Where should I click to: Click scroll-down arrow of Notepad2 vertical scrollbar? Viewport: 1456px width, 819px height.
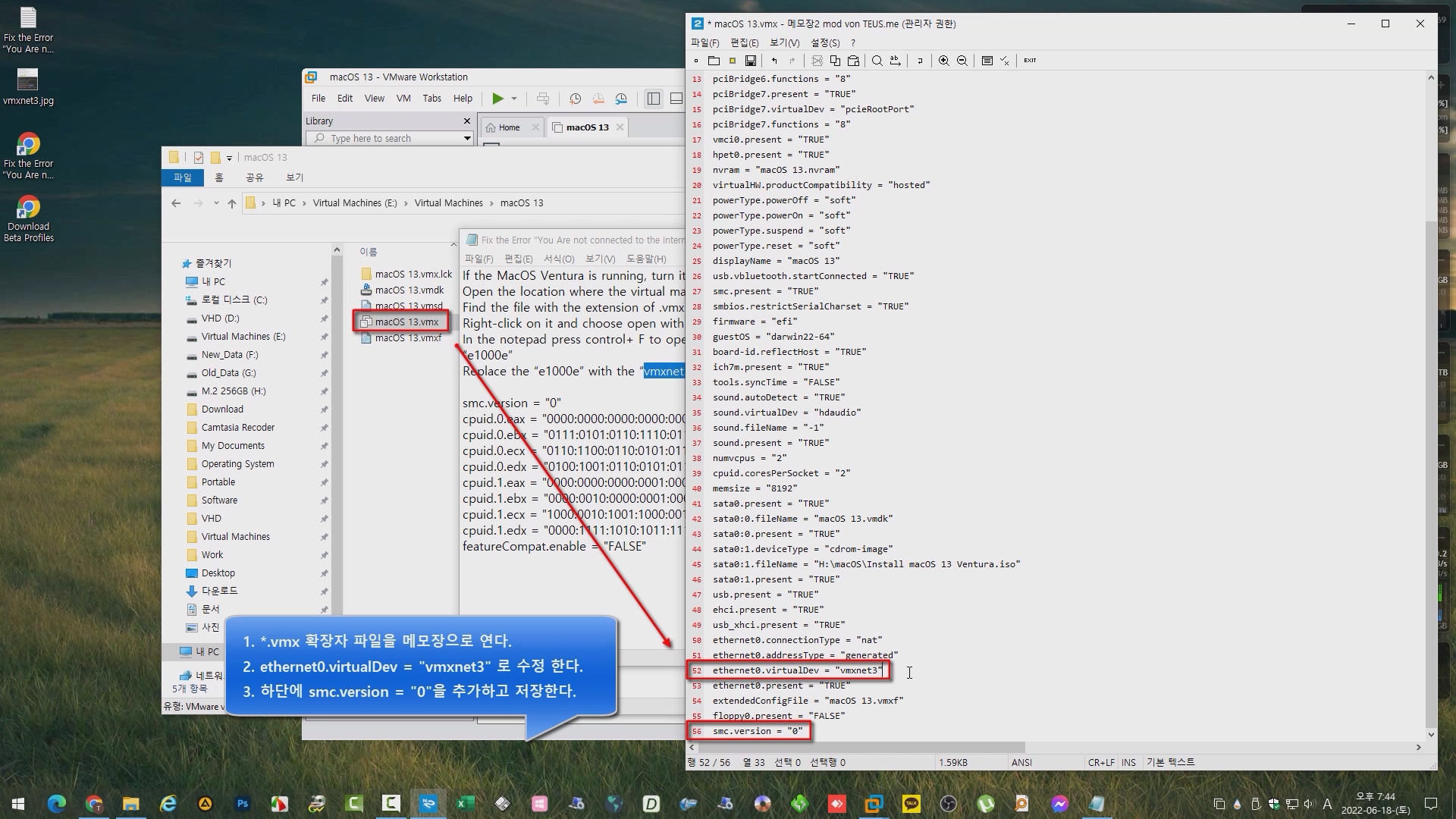pos(1431,735)
